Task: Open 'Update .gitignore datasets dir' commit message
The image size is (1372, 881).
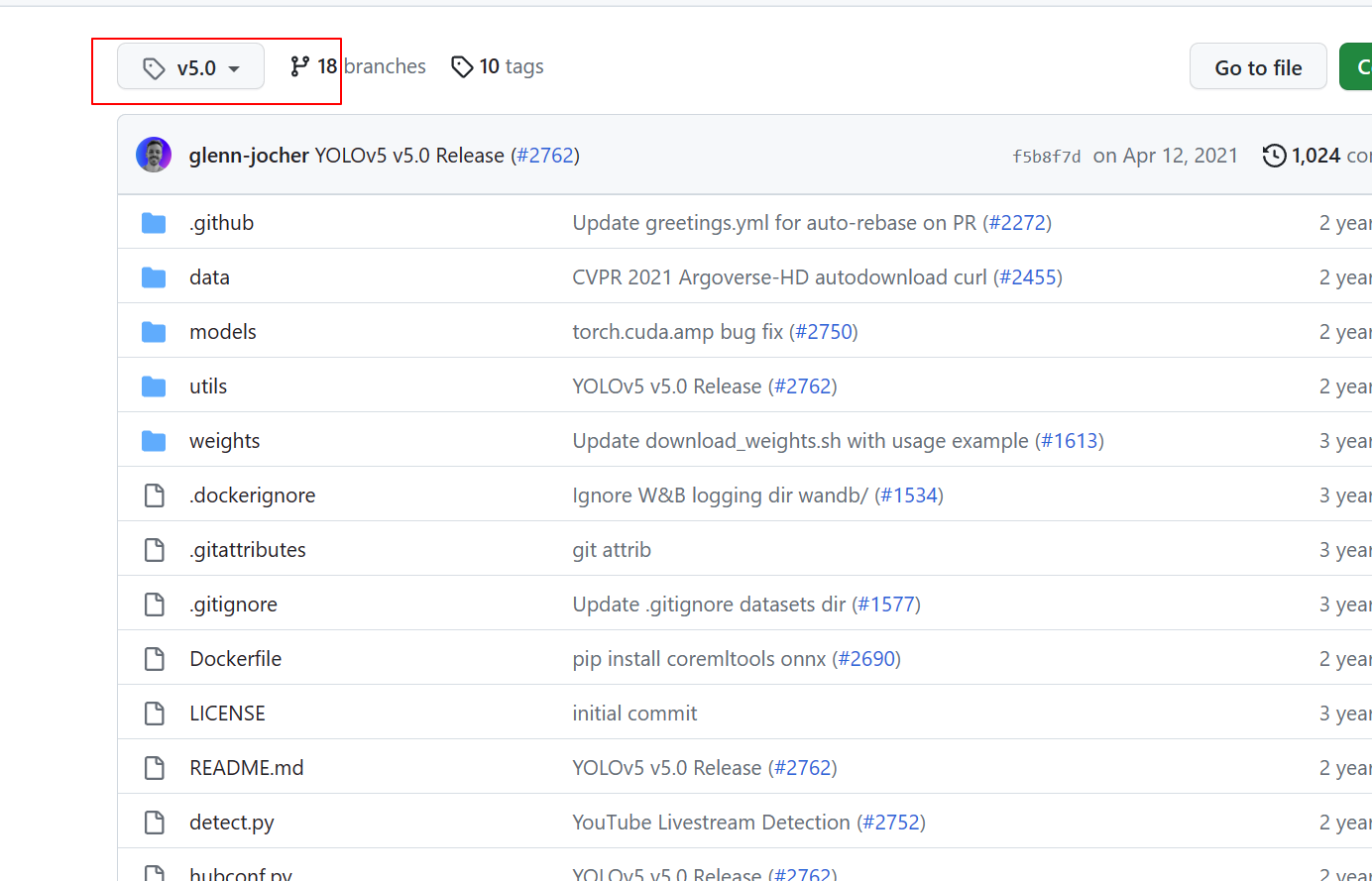Action: pyautogui.click(x=709, y=605)
